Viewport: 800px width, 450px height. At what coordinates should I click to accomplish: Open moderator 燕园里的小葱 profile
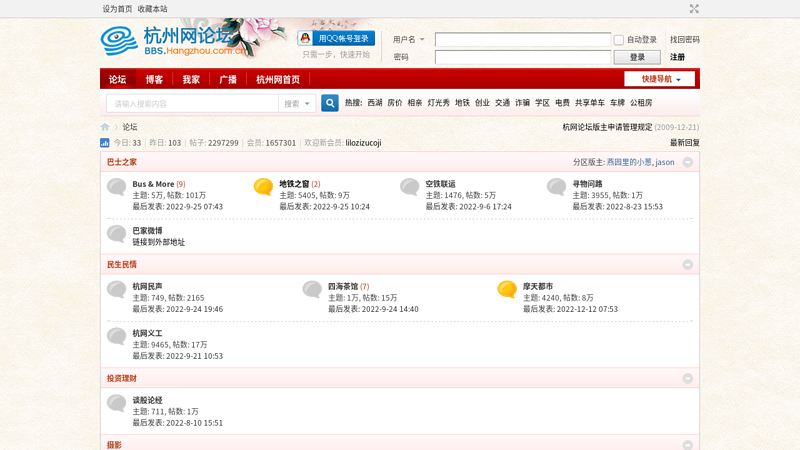click(629, 162)
